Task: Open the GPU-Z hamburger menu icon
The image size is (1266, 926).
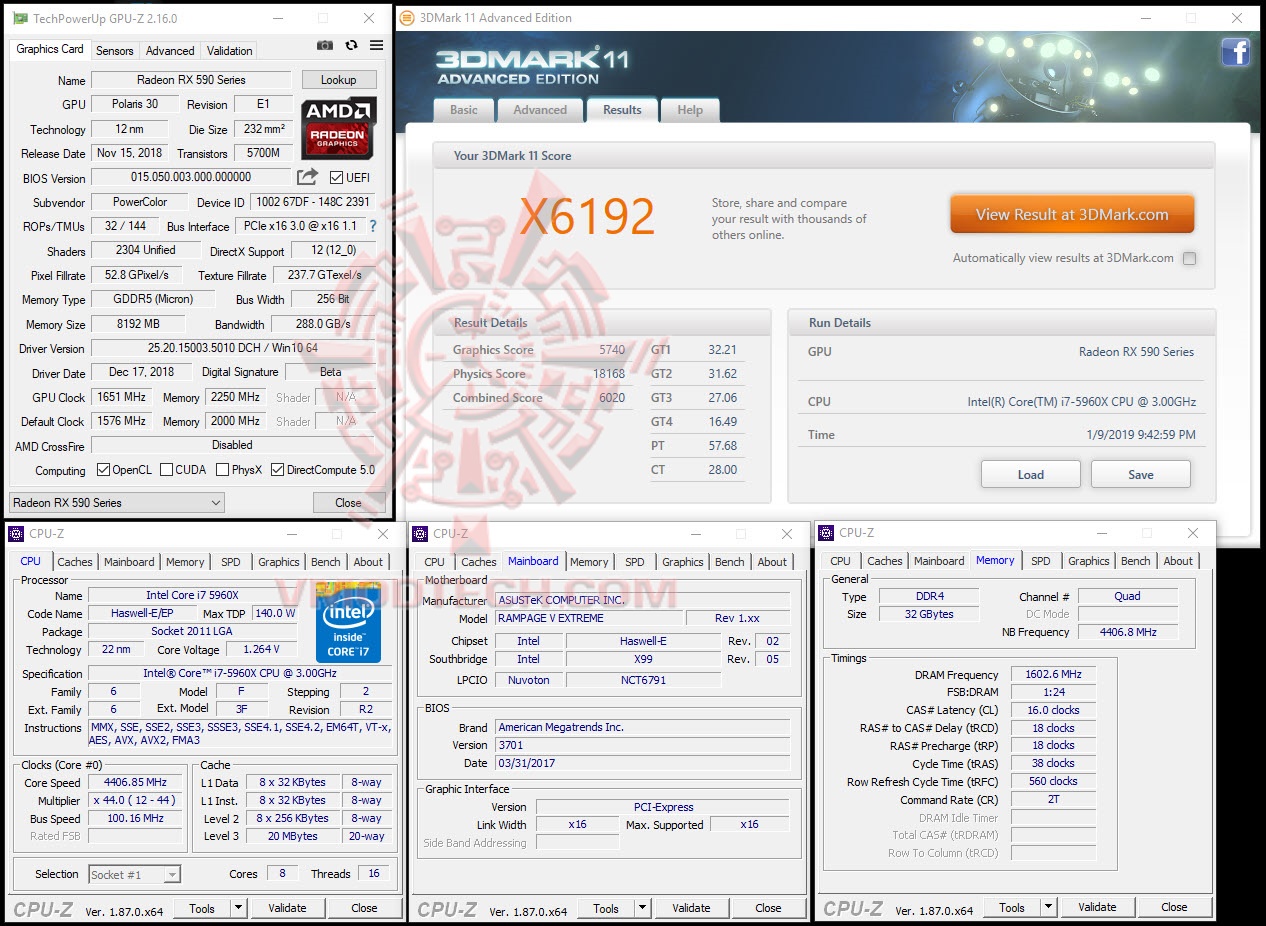Action: (376, 45)
